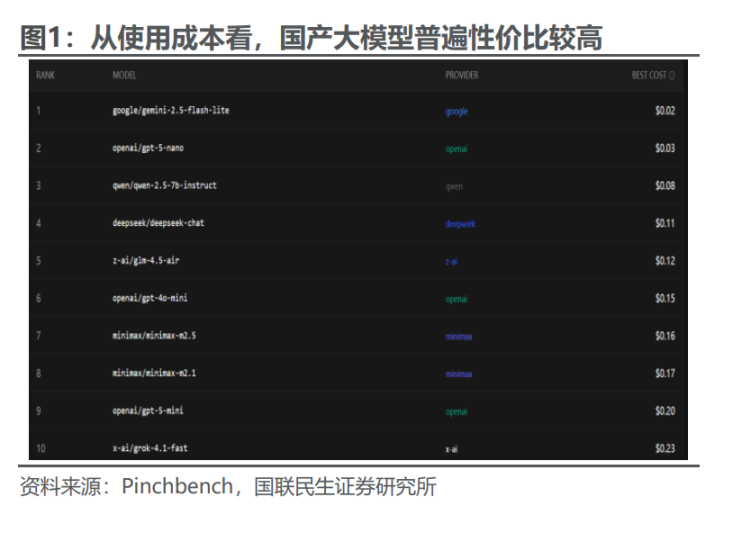Click the RANK column header
This screenshot has width=733, height=533.
coord(45,76)
